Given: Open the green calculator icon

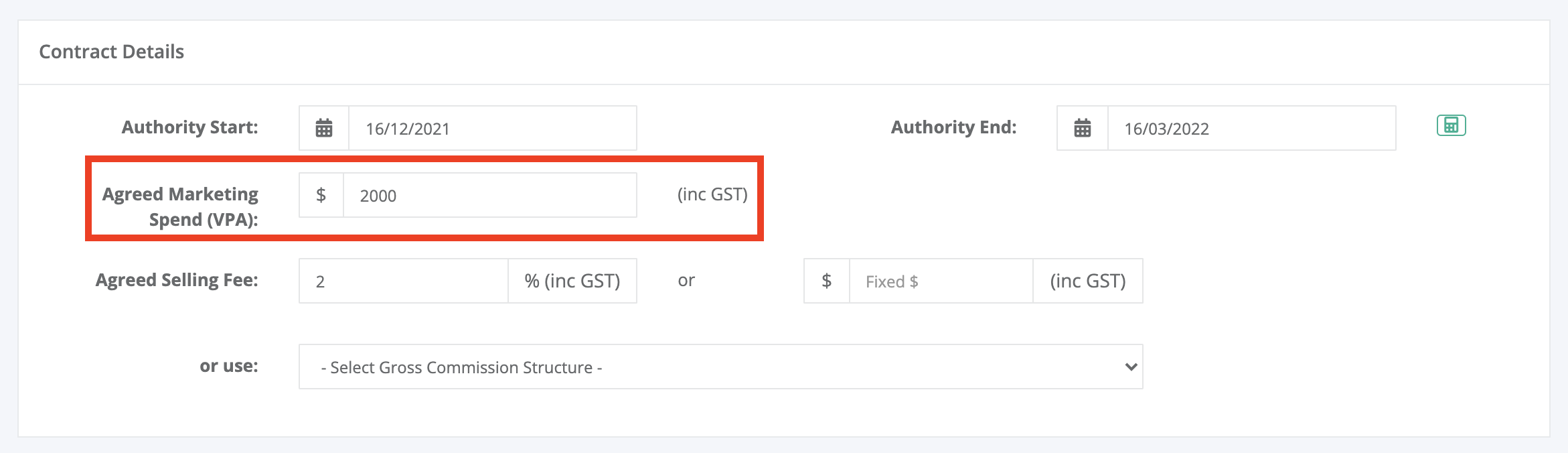Looking at the screenshot, I should click(x=1451, y=125).
